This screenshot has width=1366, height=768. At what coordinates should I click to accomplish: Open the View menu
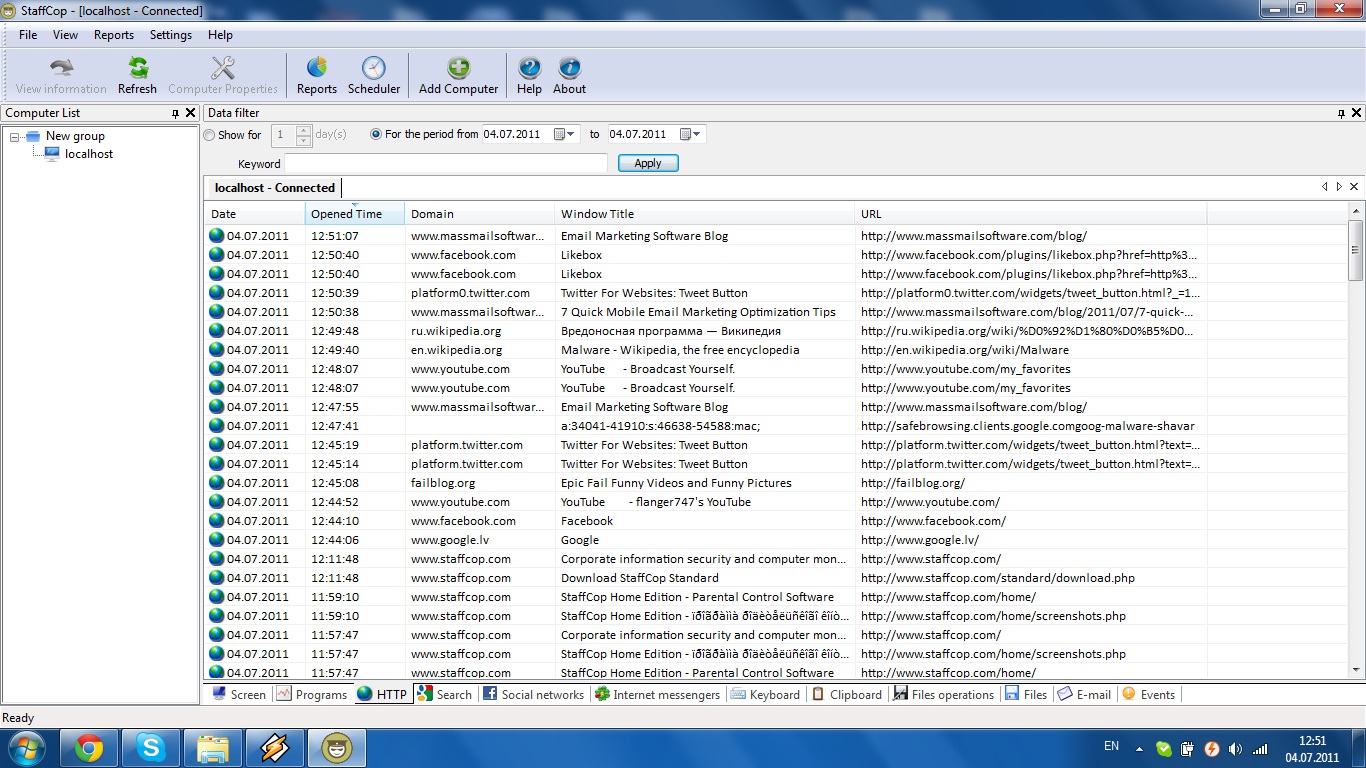click(65, 35)
